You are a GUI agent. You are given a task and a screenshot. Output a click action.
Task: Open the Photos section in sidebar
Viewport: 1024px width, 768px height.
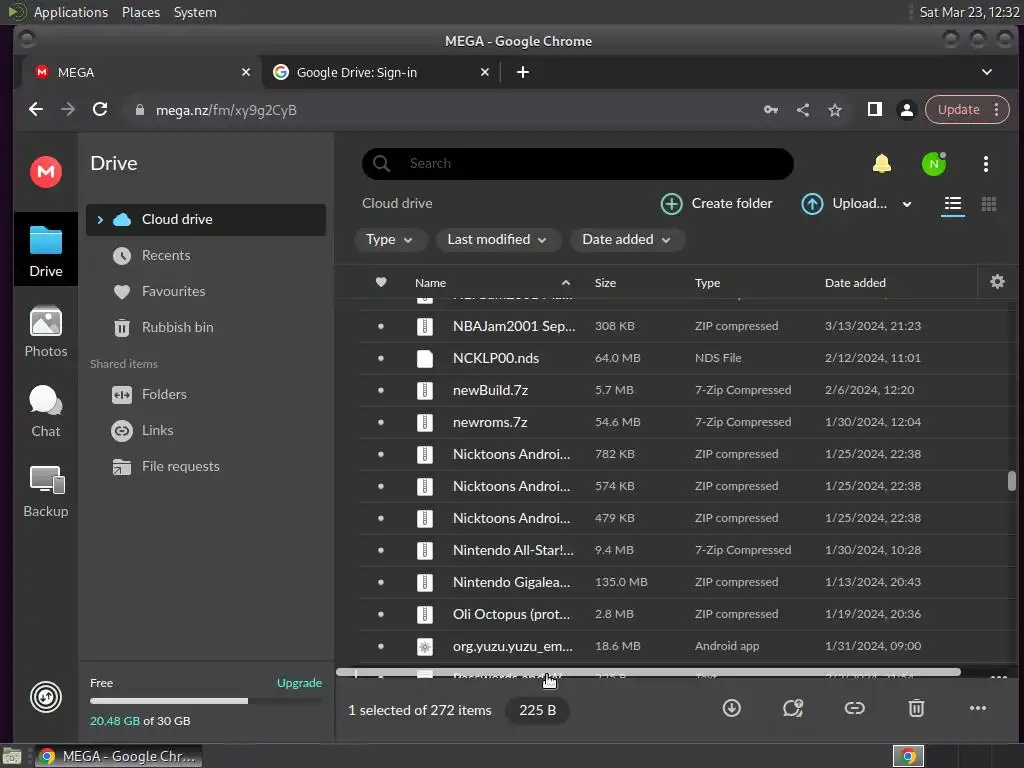pos(46,332)
